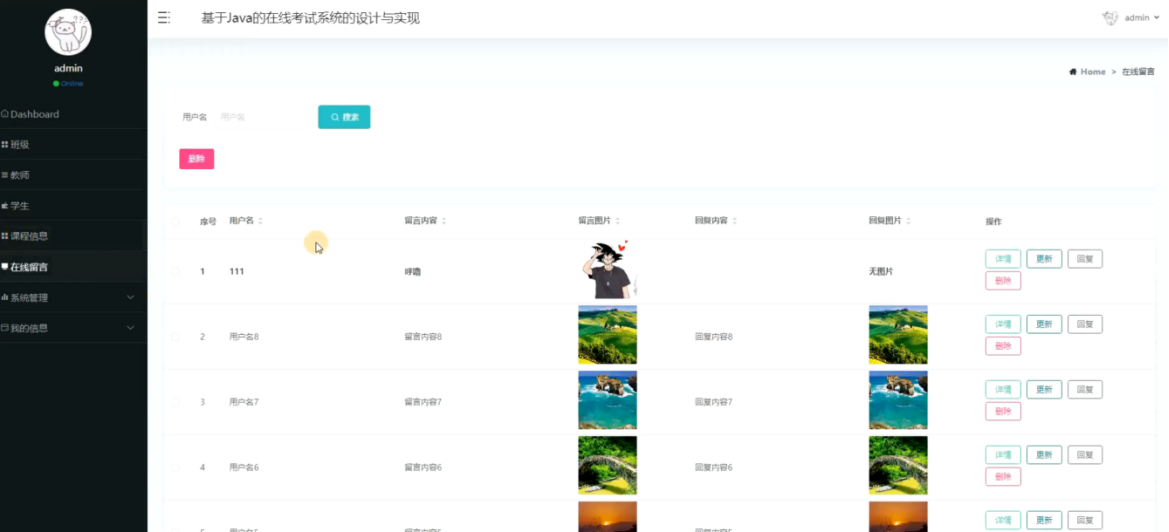Screen dimensions: 1169x532
Task: Open the green hills 留言图片 in row 用户名8
Action: [x=608, y=335]
